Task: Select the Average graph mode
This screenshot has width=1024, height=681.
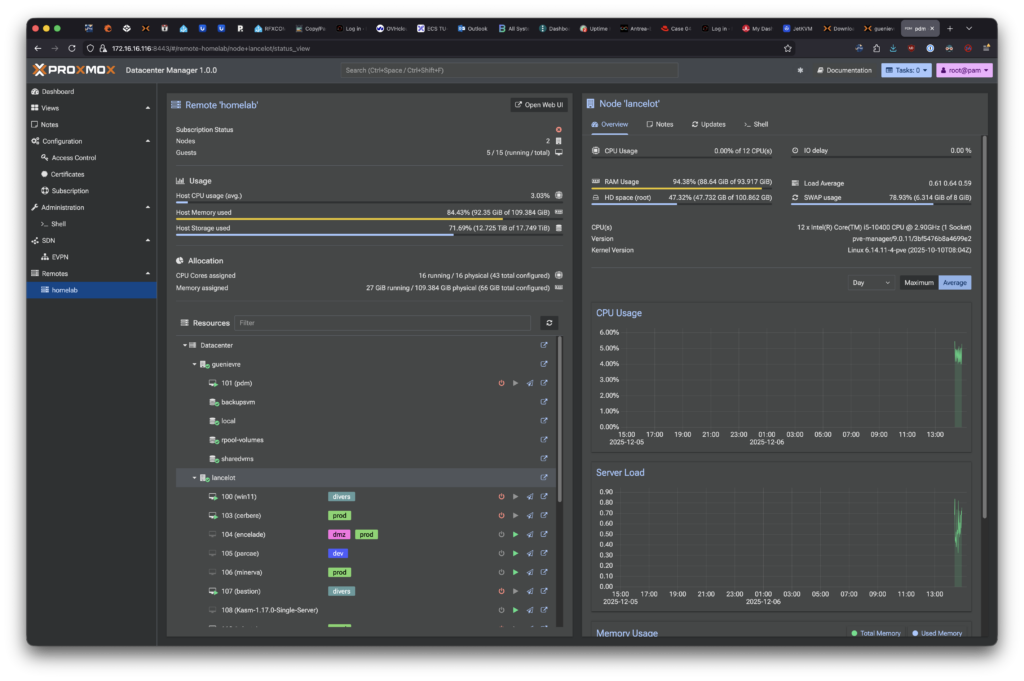Action: [x=954, y=283]
